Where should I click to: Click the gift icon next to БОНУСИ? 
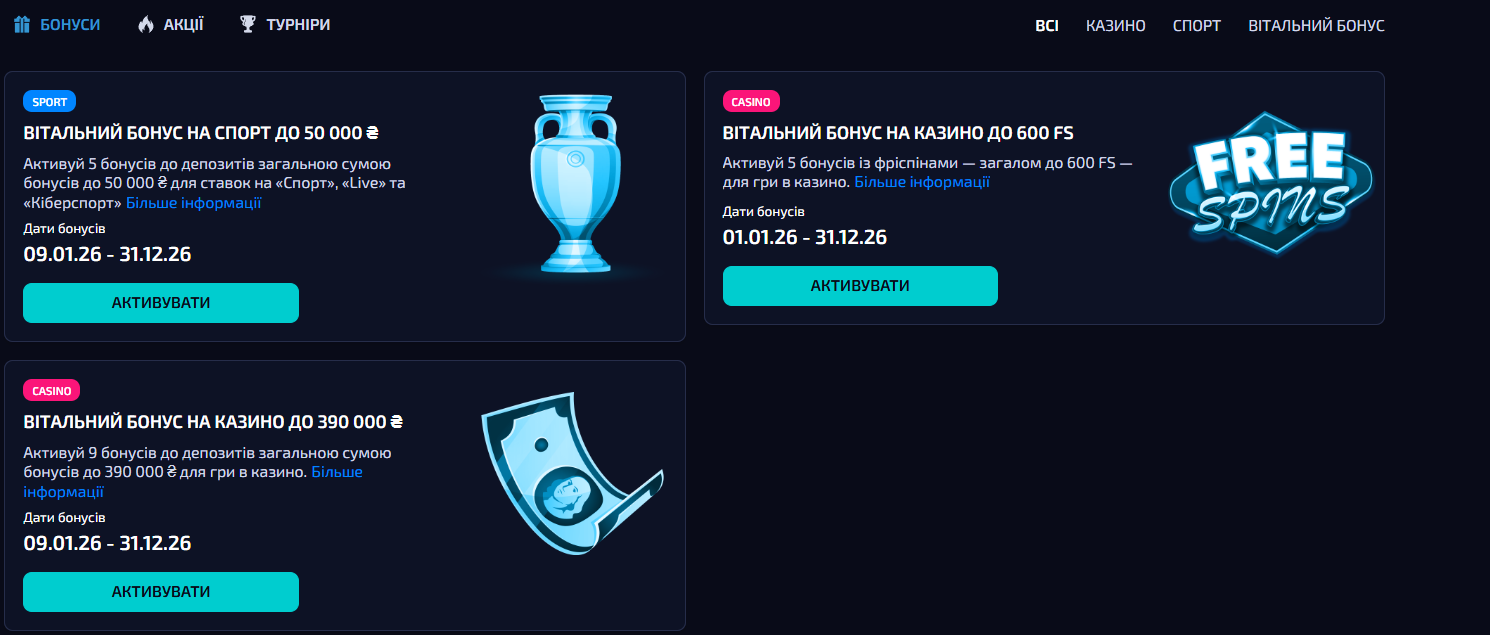pos(22,23)
